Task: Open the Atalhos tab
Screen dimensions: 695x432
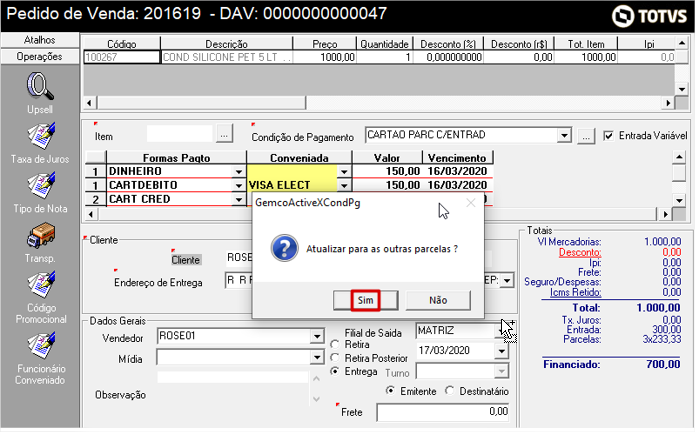Action: (x=39, y=40)
